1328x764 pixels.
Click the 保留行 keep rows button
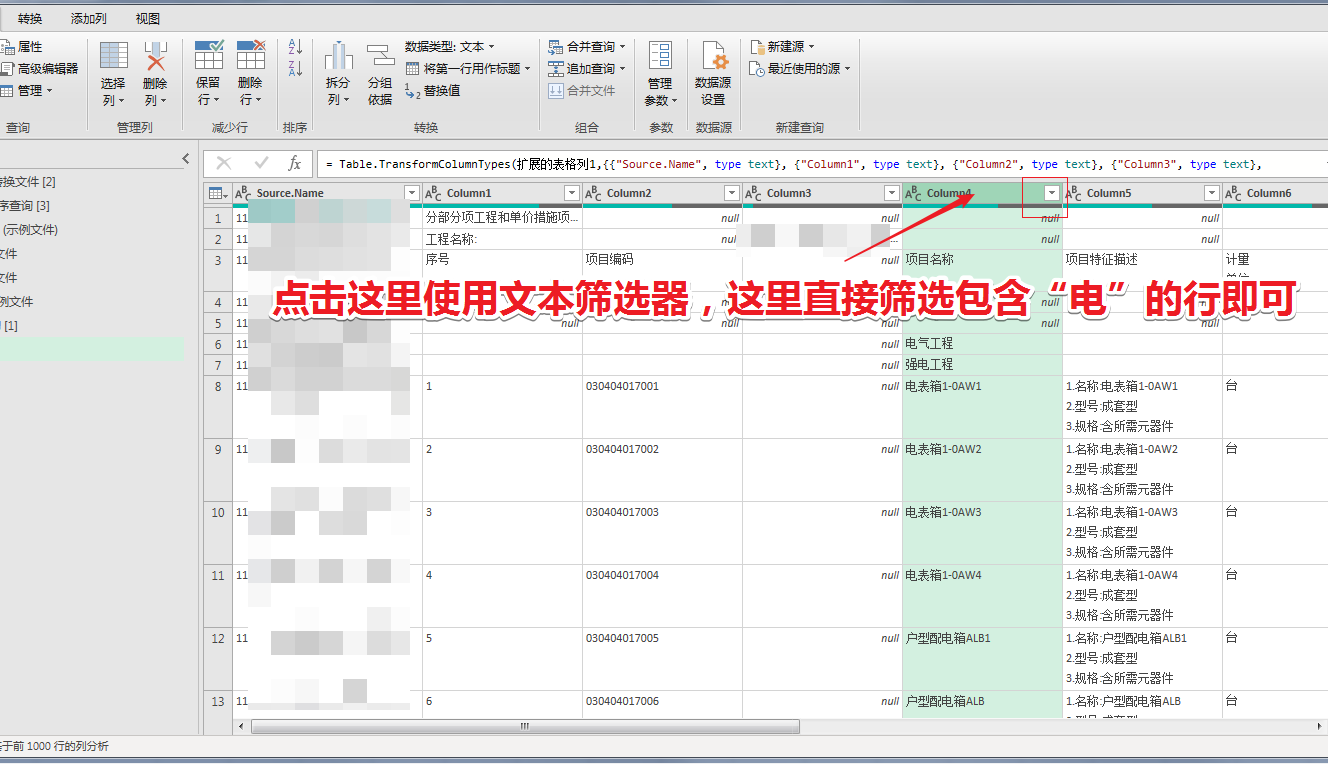click(208, 74)
